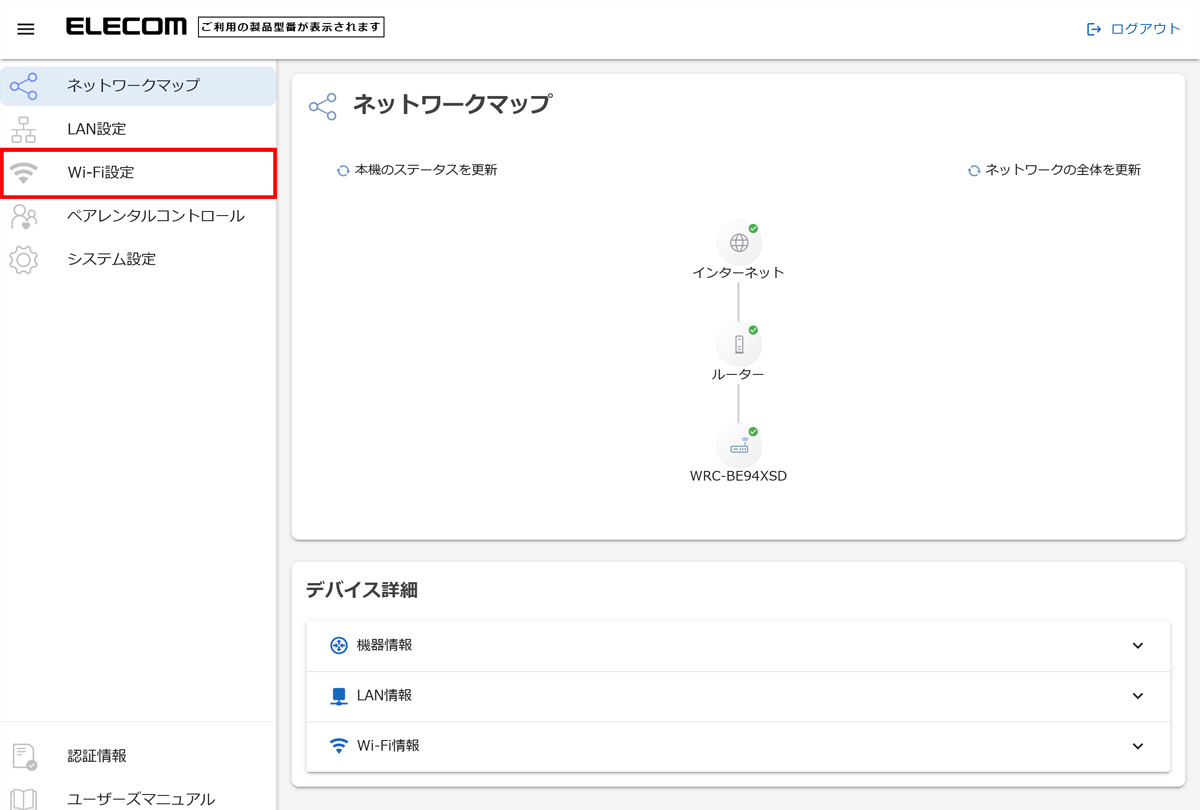Click the Wi-Fi情報 label text
The image size is (1200, 810).
click(x=388, y=745)
